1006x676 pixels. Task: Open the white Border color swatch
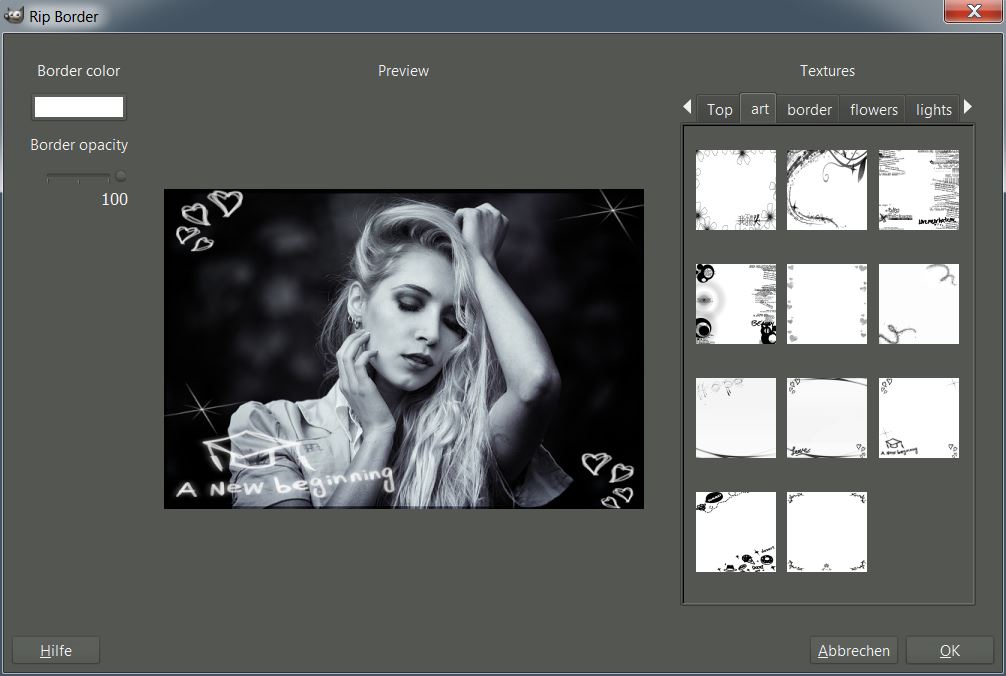pos(78,107)
